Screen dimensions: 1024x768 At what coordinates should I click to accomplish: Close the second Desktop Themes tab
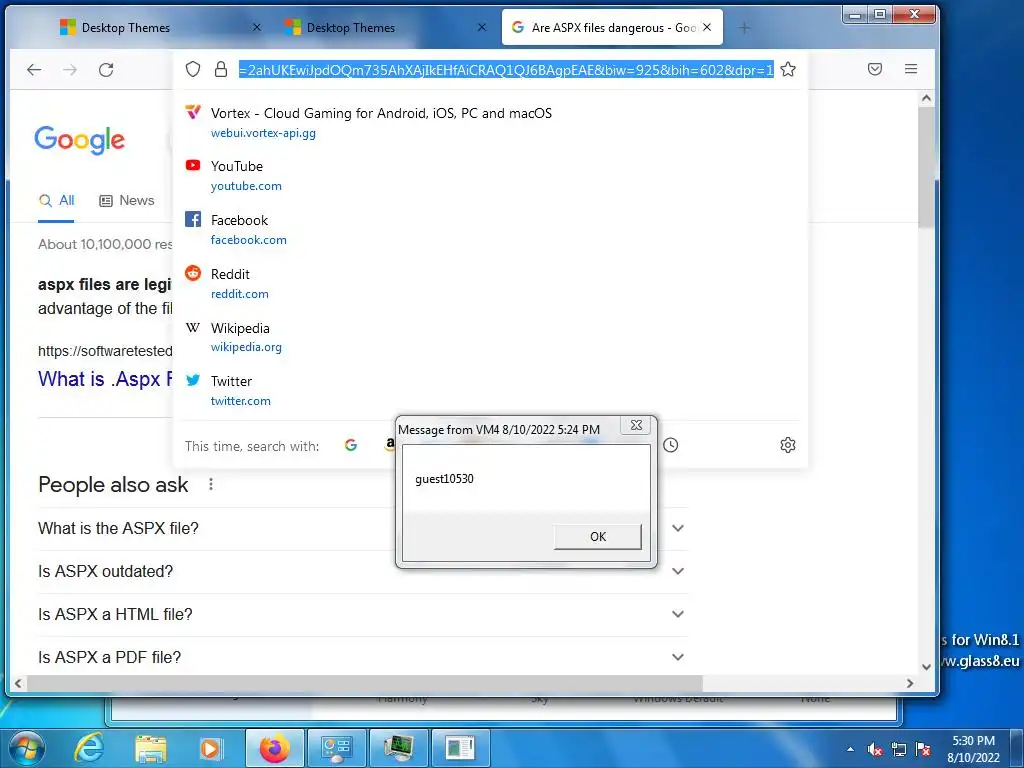(481, 27)
